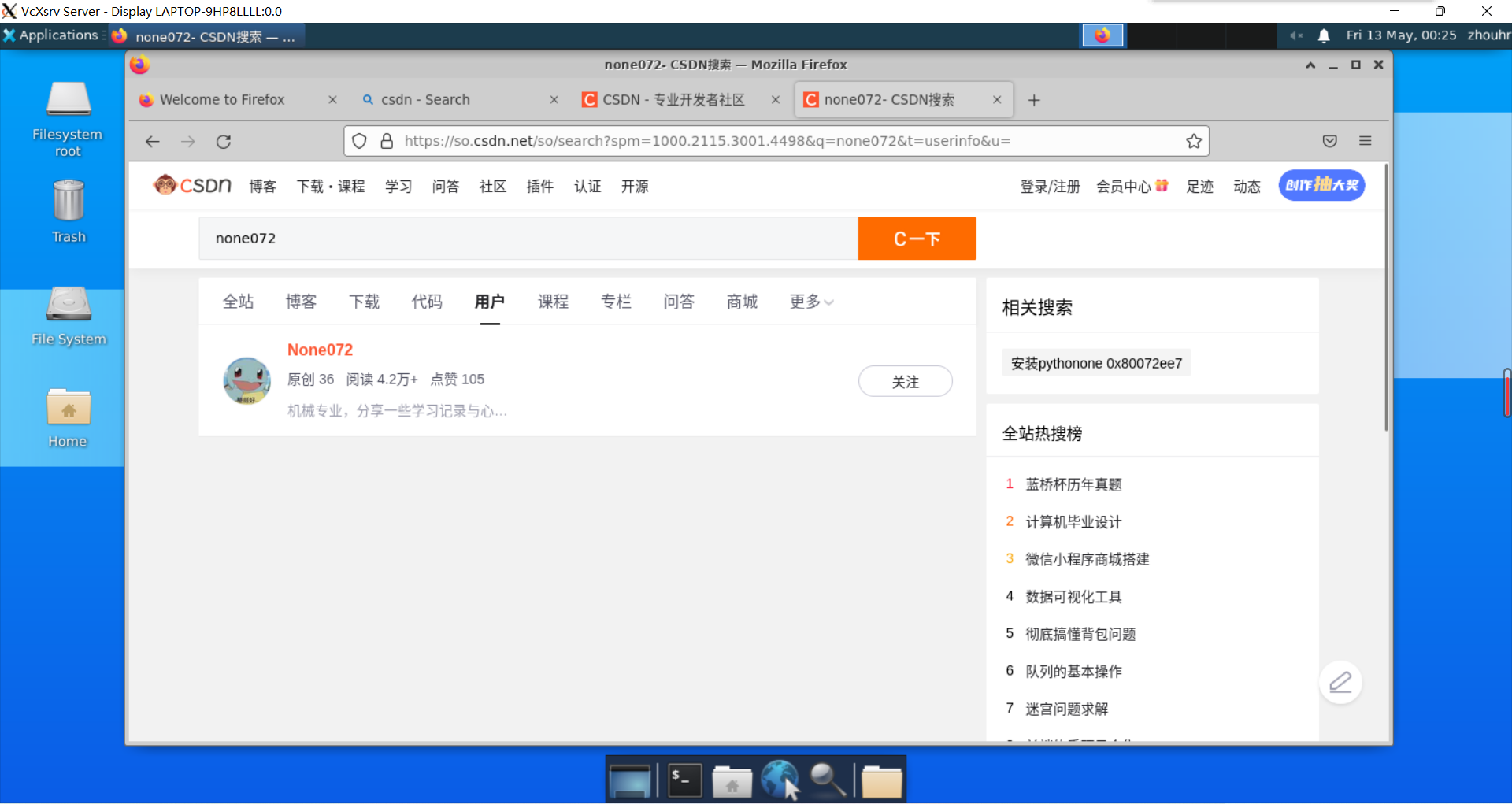Bookmark this page with the star icon
This screenshot has width=1512, height=804.
click(x=1194, y=141)
